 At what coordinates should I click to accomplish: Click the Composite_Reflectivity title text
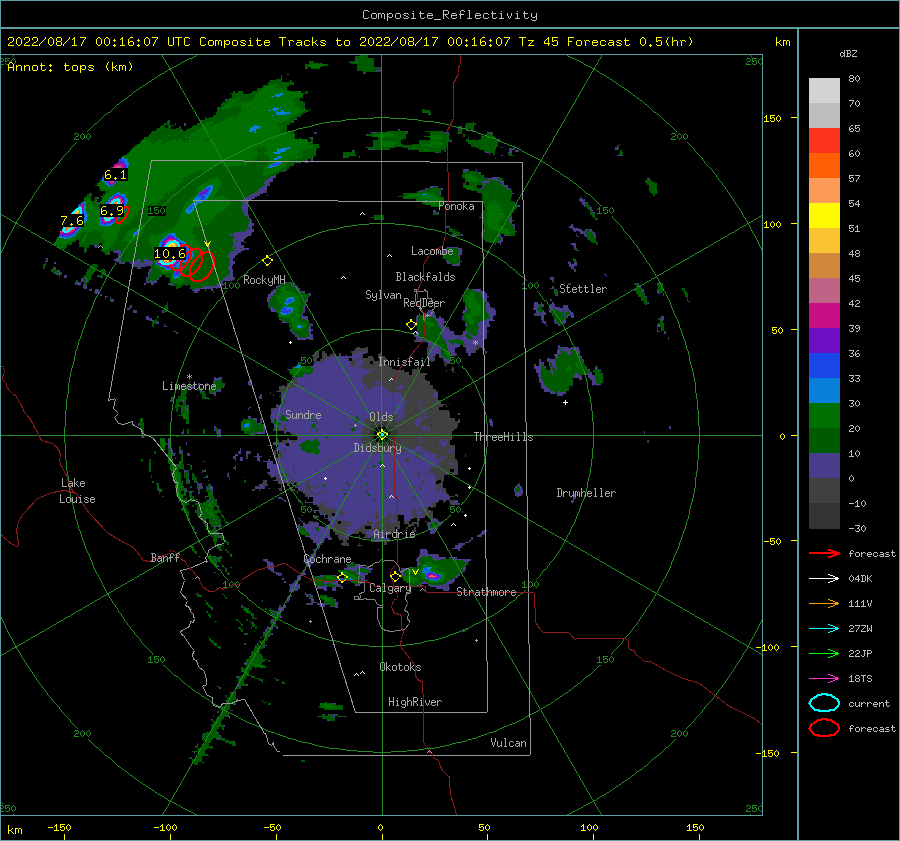450,15
